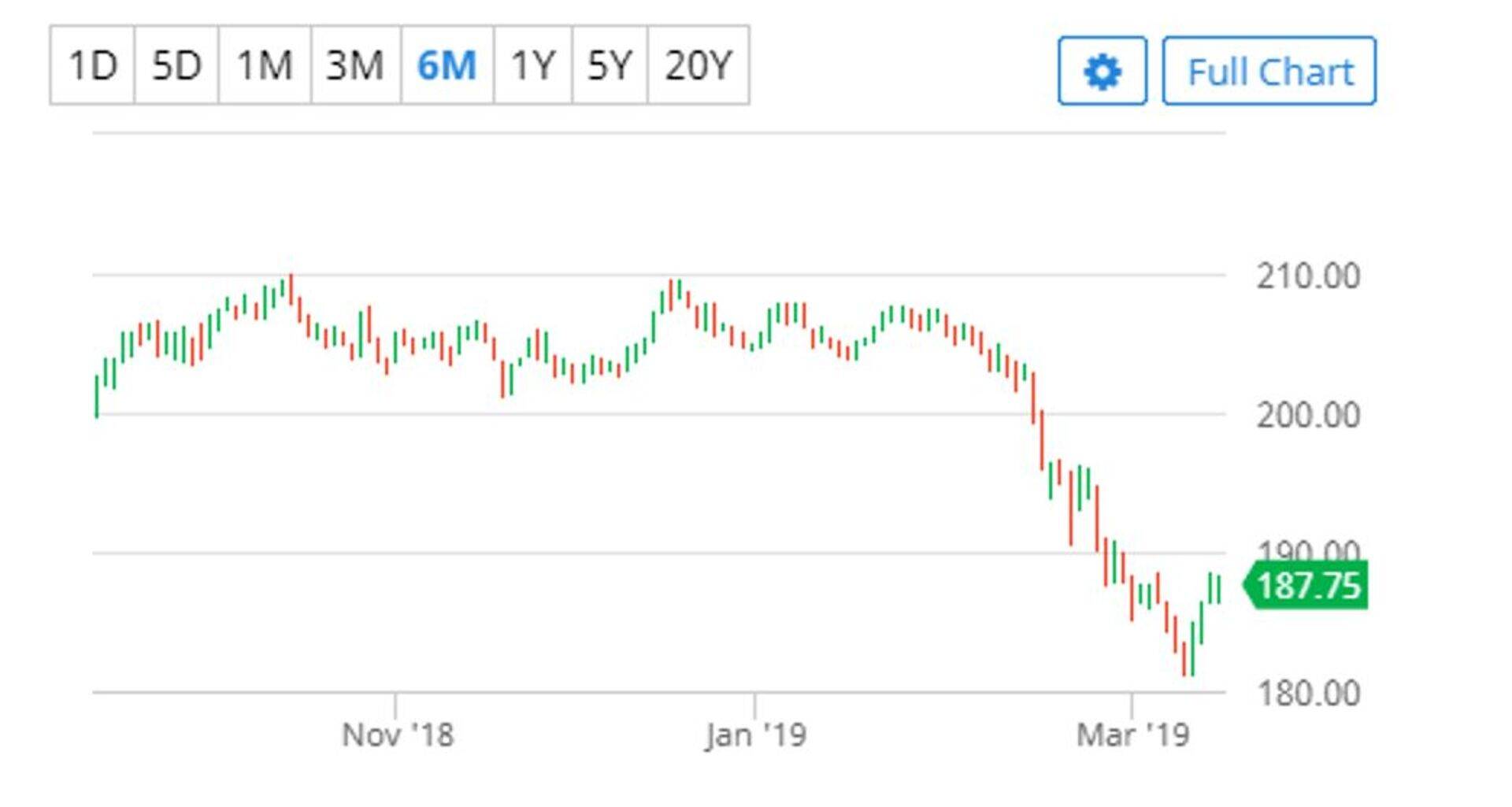Screen dimensions: 1512x807
Task: Click the Jan '19 date label
Action: click(x=756, y=735)
